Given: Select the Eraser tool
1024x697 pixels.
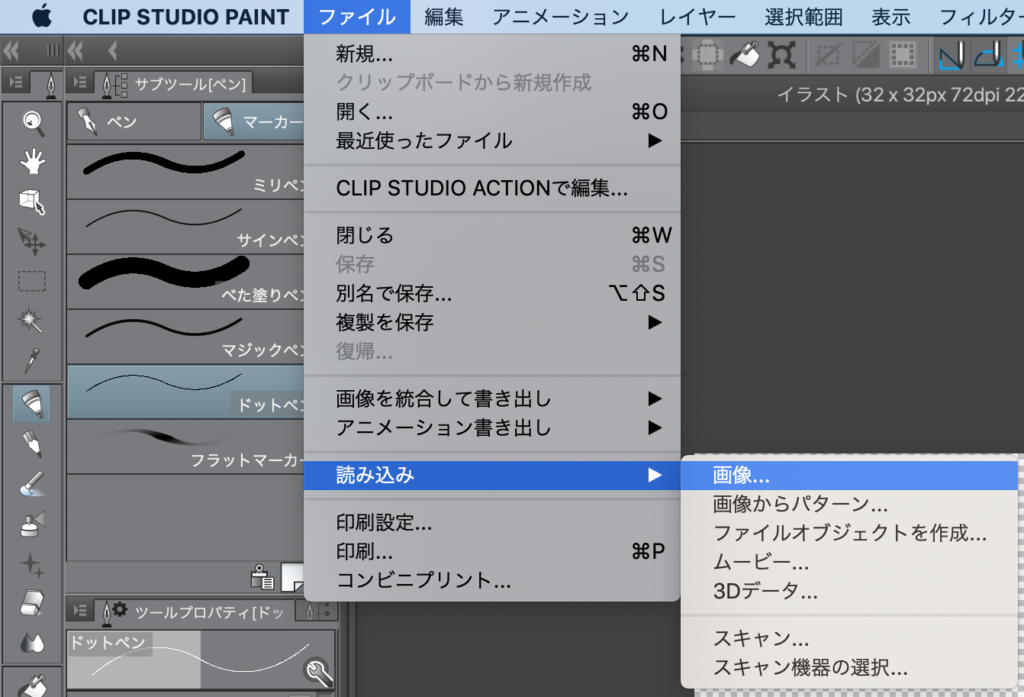Looking at the screenshot, I should 31,604.
